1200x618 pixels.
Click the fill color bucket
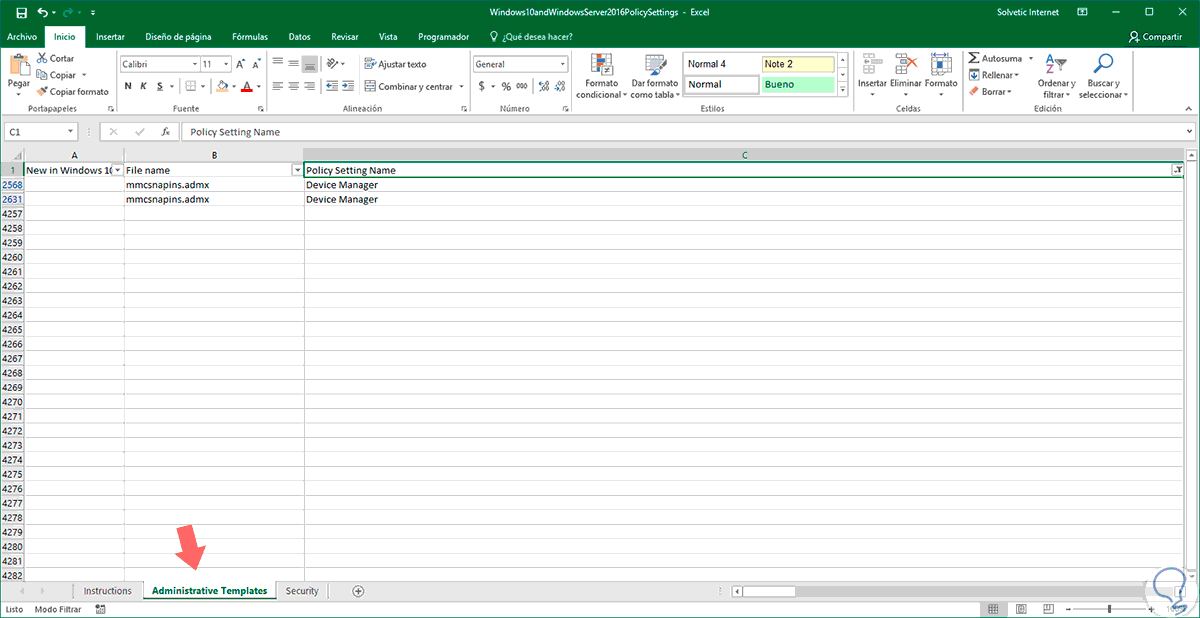tap(223, 86)
